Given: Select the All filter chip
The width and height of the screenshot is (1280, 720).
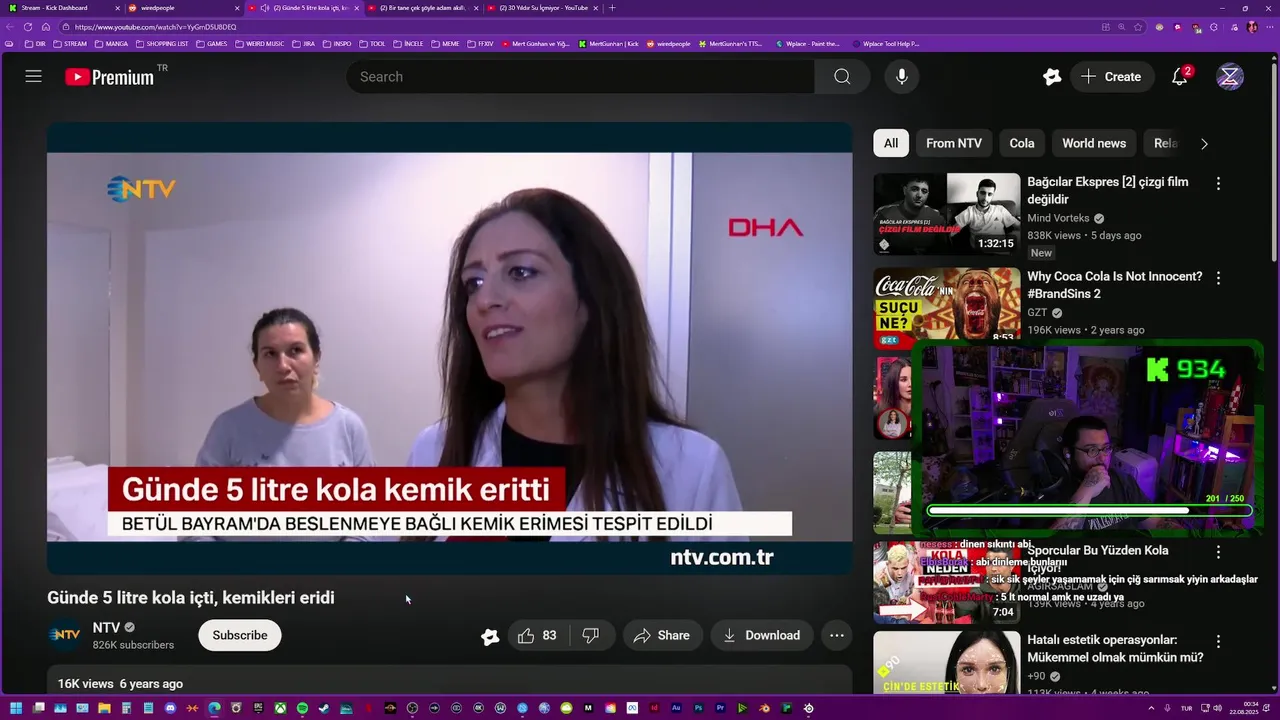Looking at the screenshot, I should coord(891,143).
